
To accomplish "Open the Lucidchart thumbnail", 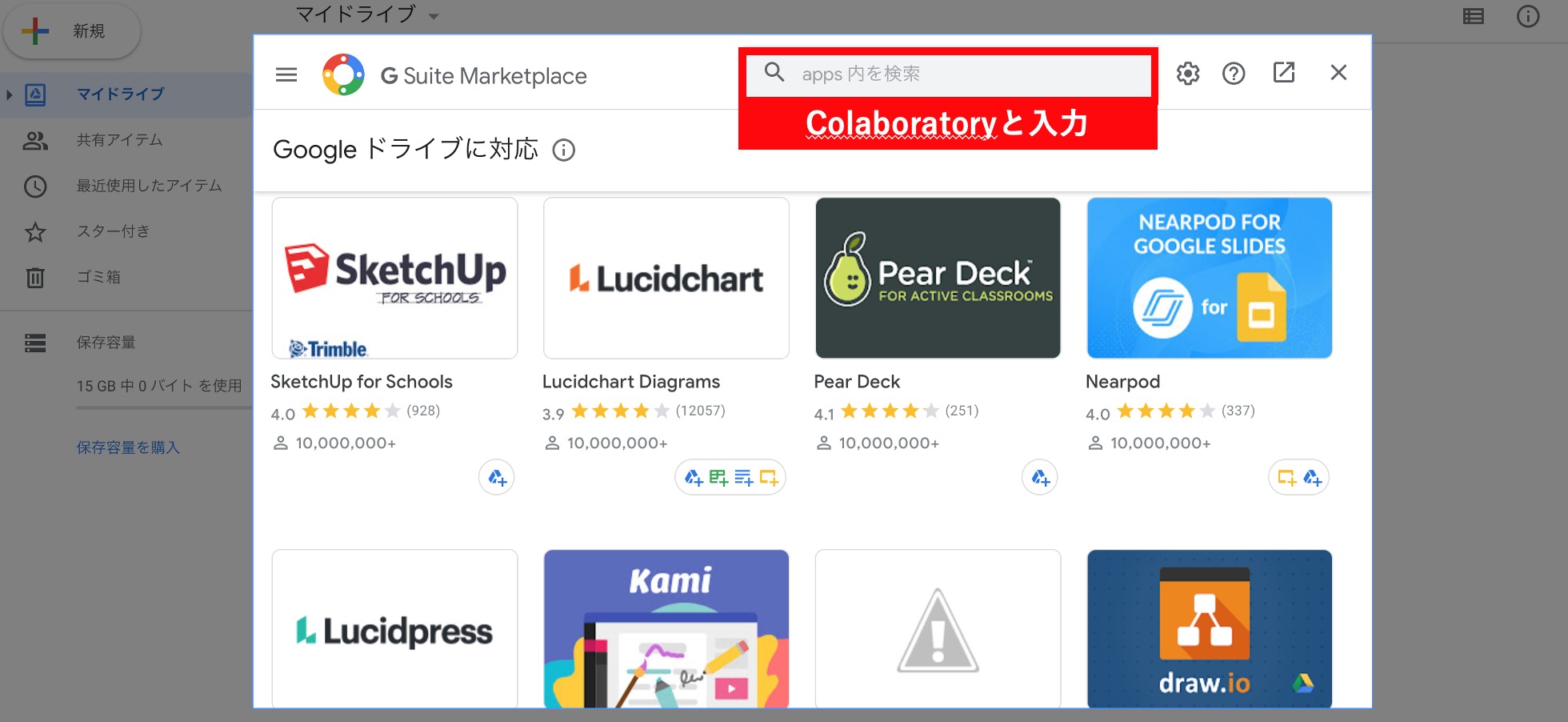I will point(666,278).
